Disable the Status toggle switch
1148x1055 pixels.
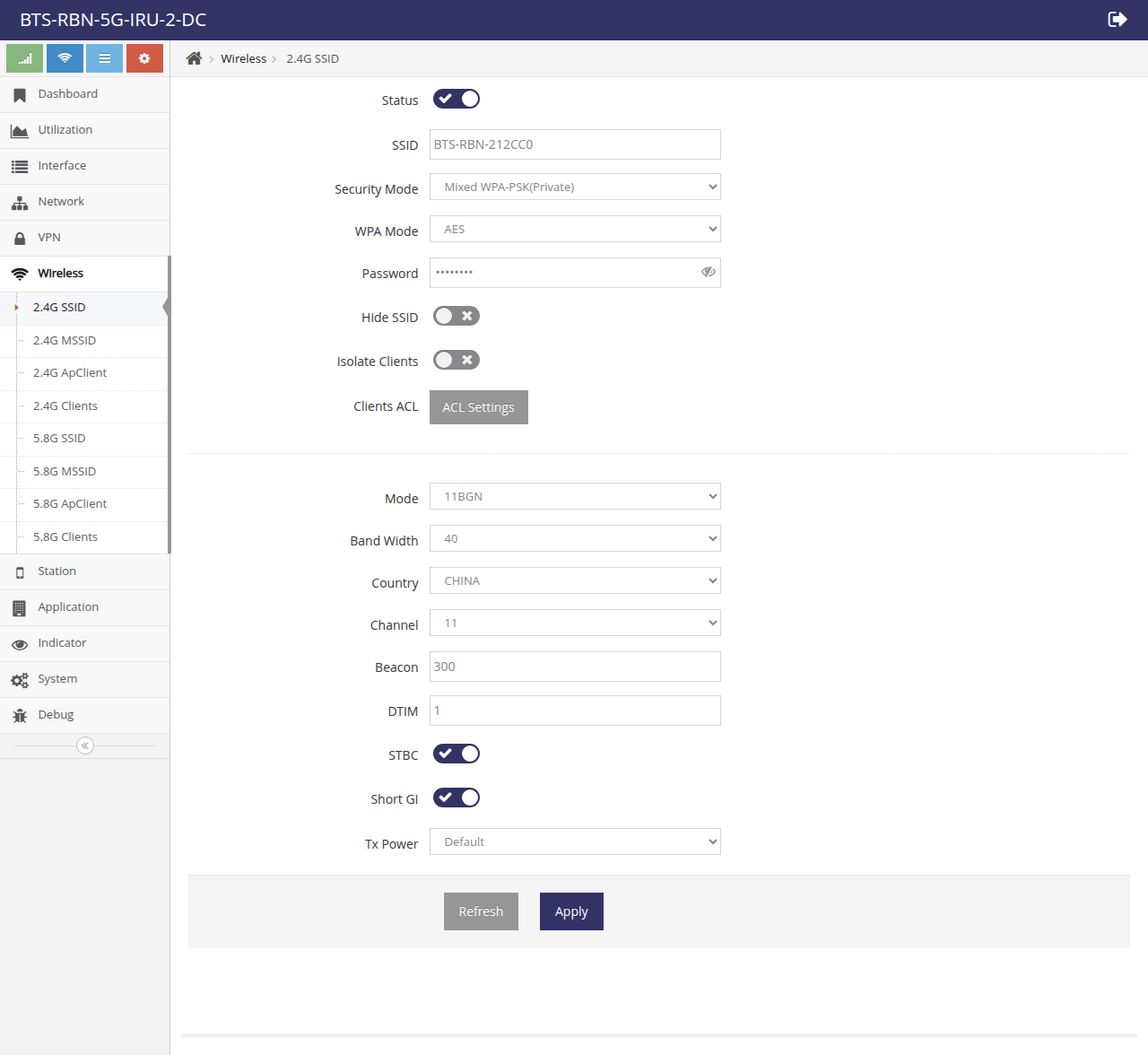pos(457,99)
